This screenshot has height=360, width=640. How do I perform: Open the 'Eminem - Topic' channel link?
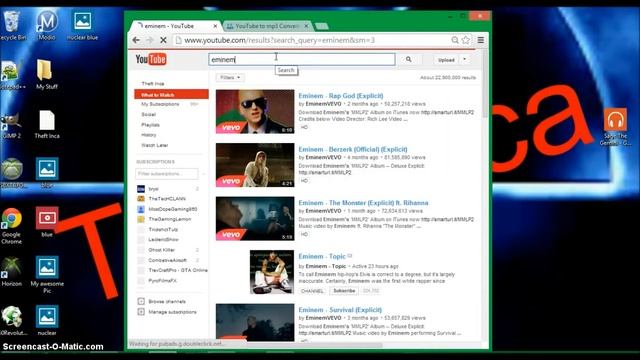tap(322, 256)
